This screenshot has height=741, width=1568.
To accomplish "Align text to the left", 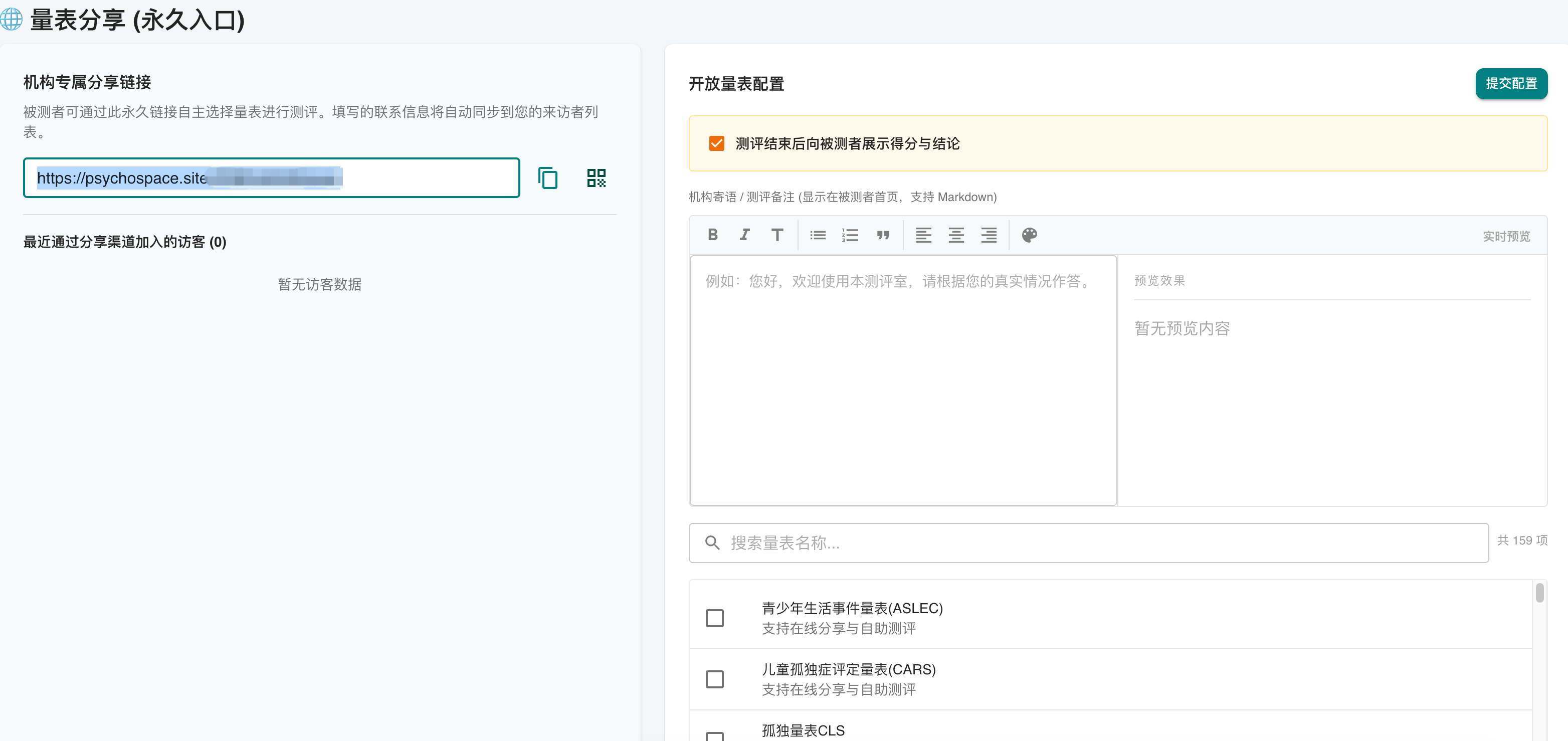I will click(x=923, y=235).
